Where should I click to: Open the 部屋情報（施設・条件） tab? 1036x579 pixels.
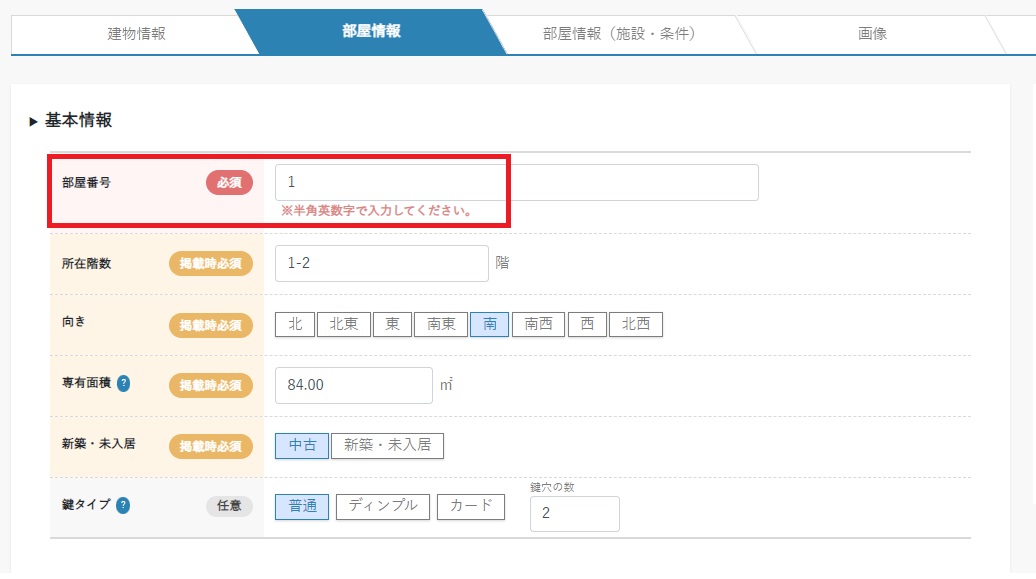pos(619,33)
